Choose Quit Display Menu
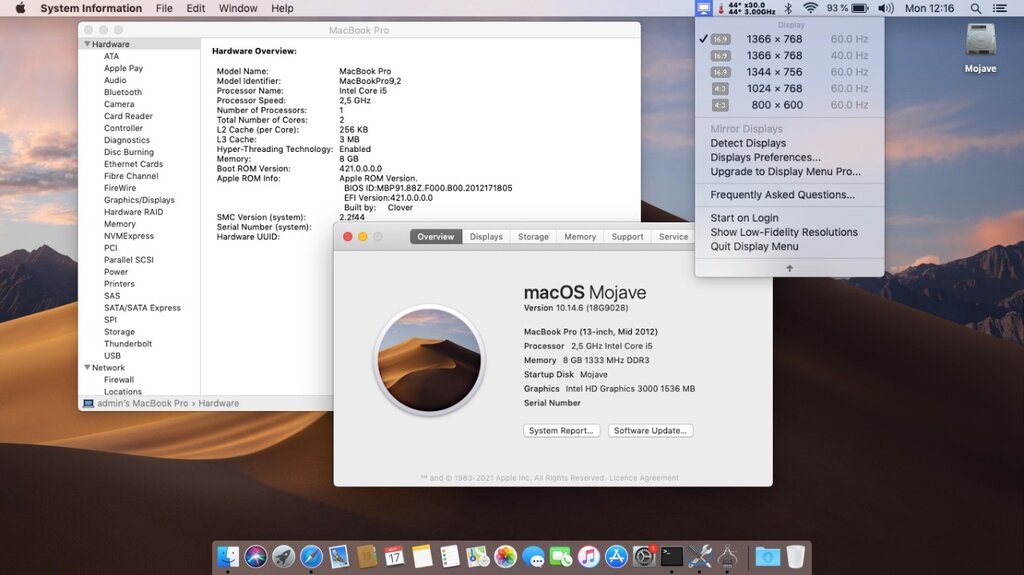Viewport: 1024px width, 575px height. 754,246
